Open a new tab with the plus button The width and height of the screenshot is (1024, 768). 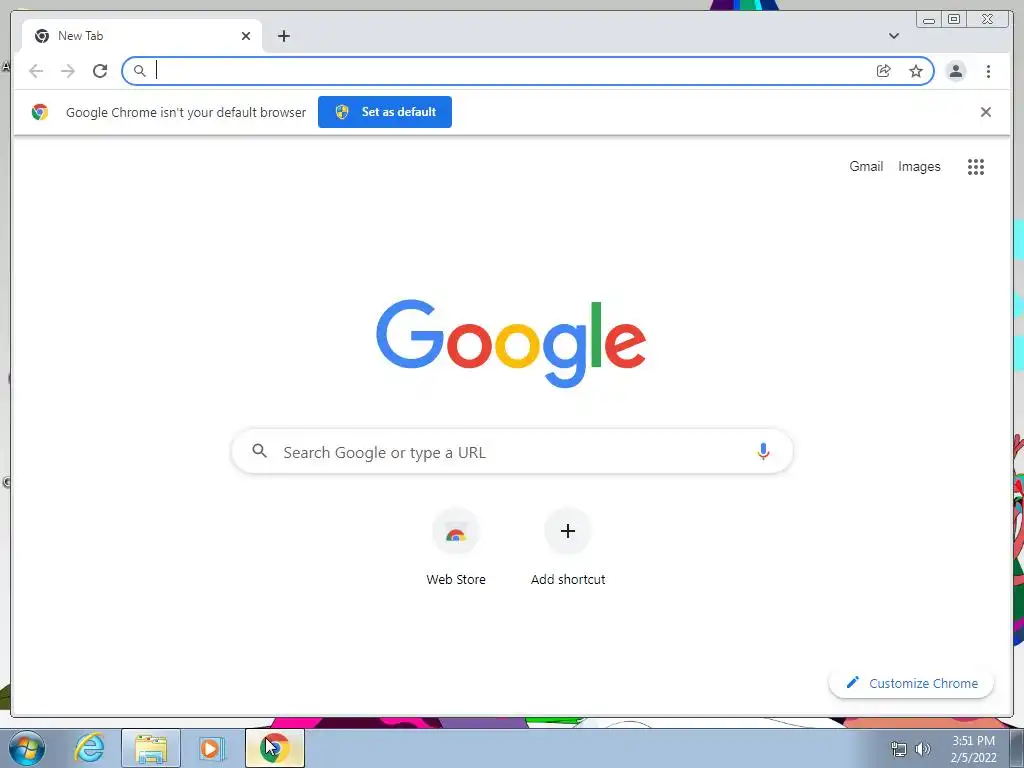[x=283, y=36]
